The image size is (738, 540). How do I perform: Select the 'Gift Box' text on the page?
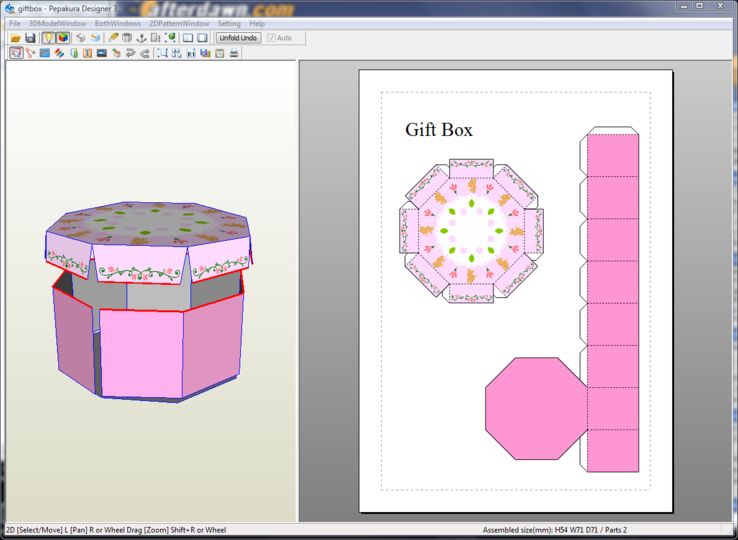tap(439, 129)
